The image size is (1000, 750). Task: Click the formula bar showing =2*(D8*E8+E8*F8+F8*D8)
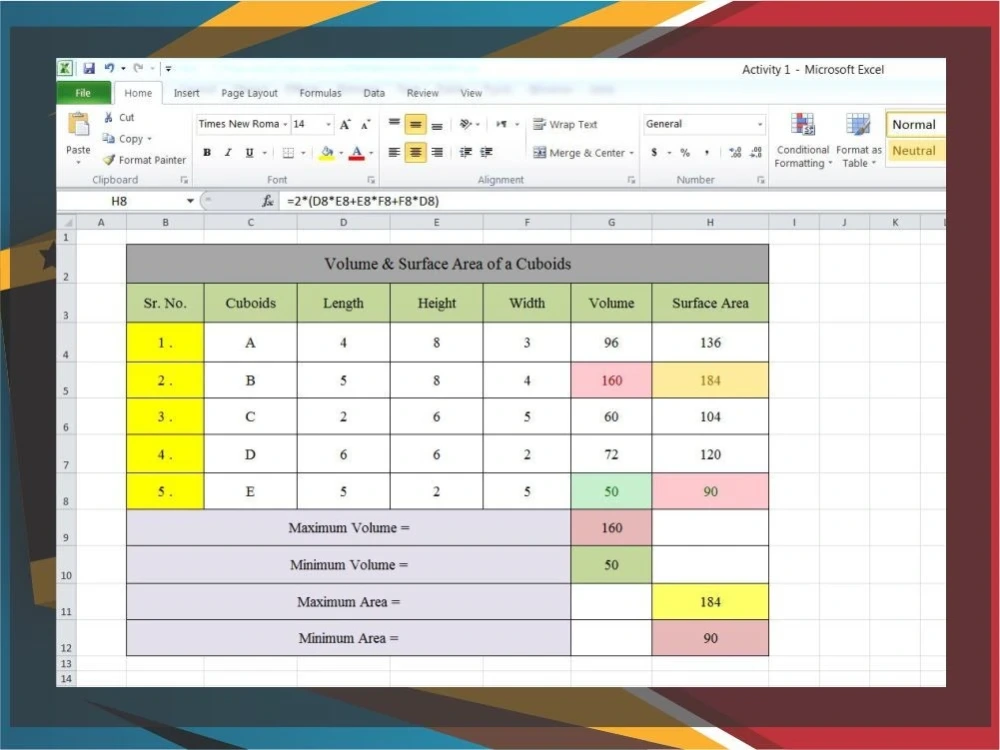coord(612,201)
